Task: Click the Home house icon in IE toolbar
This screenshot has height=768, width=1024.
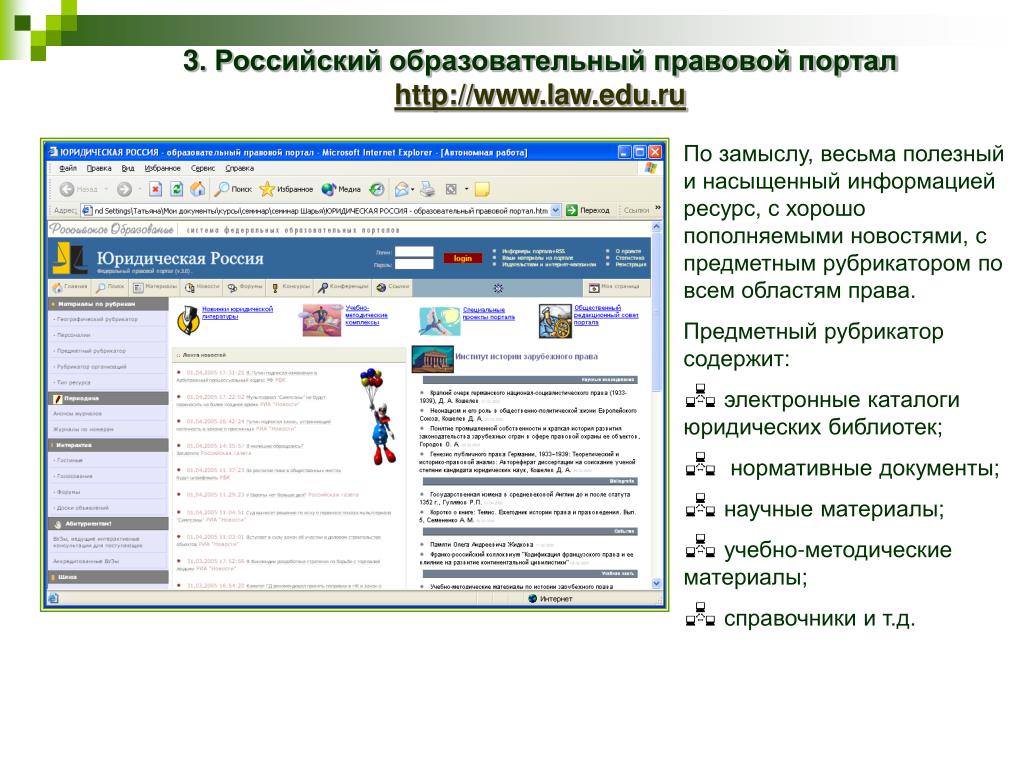Action: tap(197, 189)
